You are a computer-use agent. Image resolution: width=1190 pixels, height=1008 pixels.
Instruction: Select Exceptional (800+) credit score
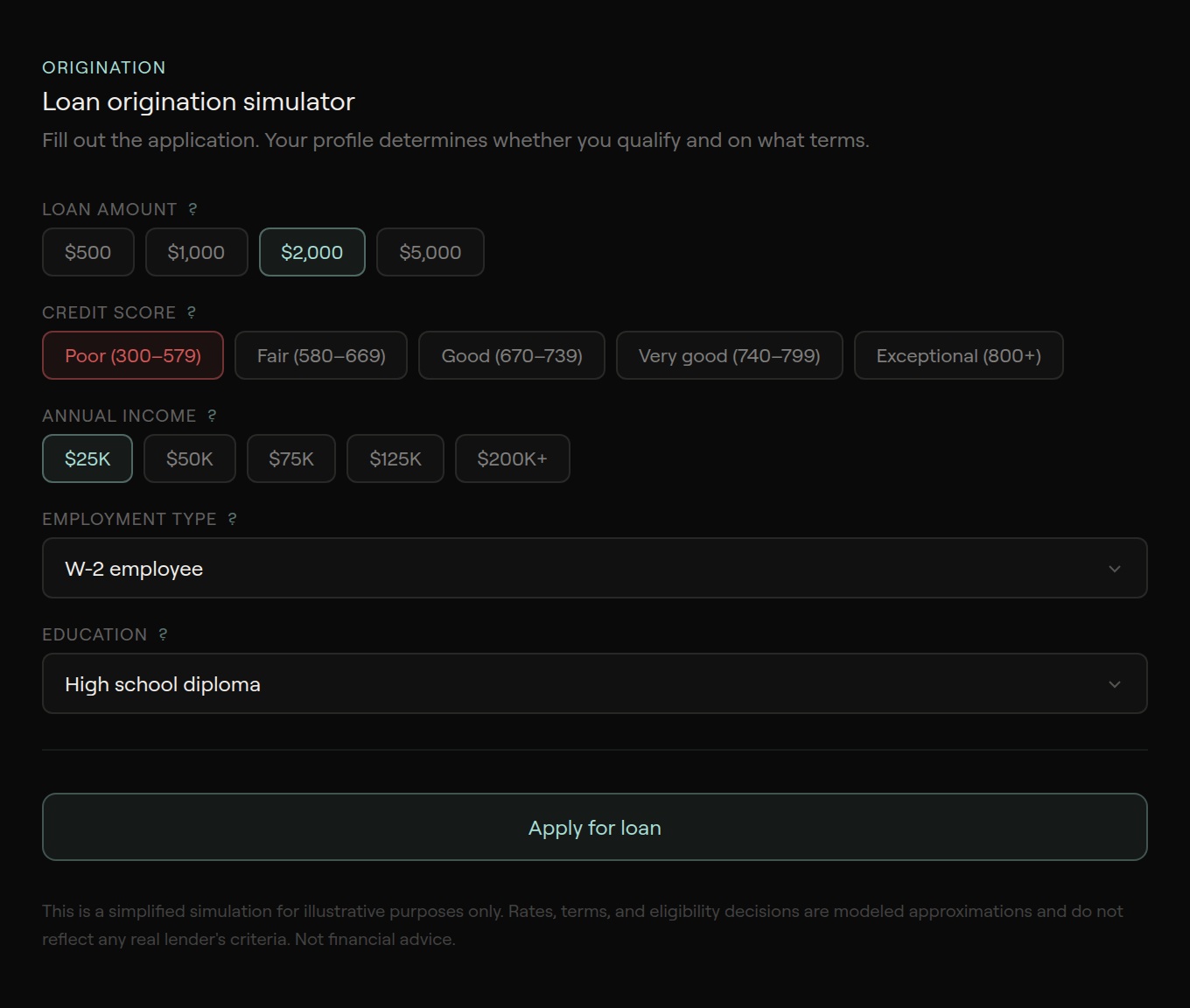pyautogui.click(x=958, y=355)
